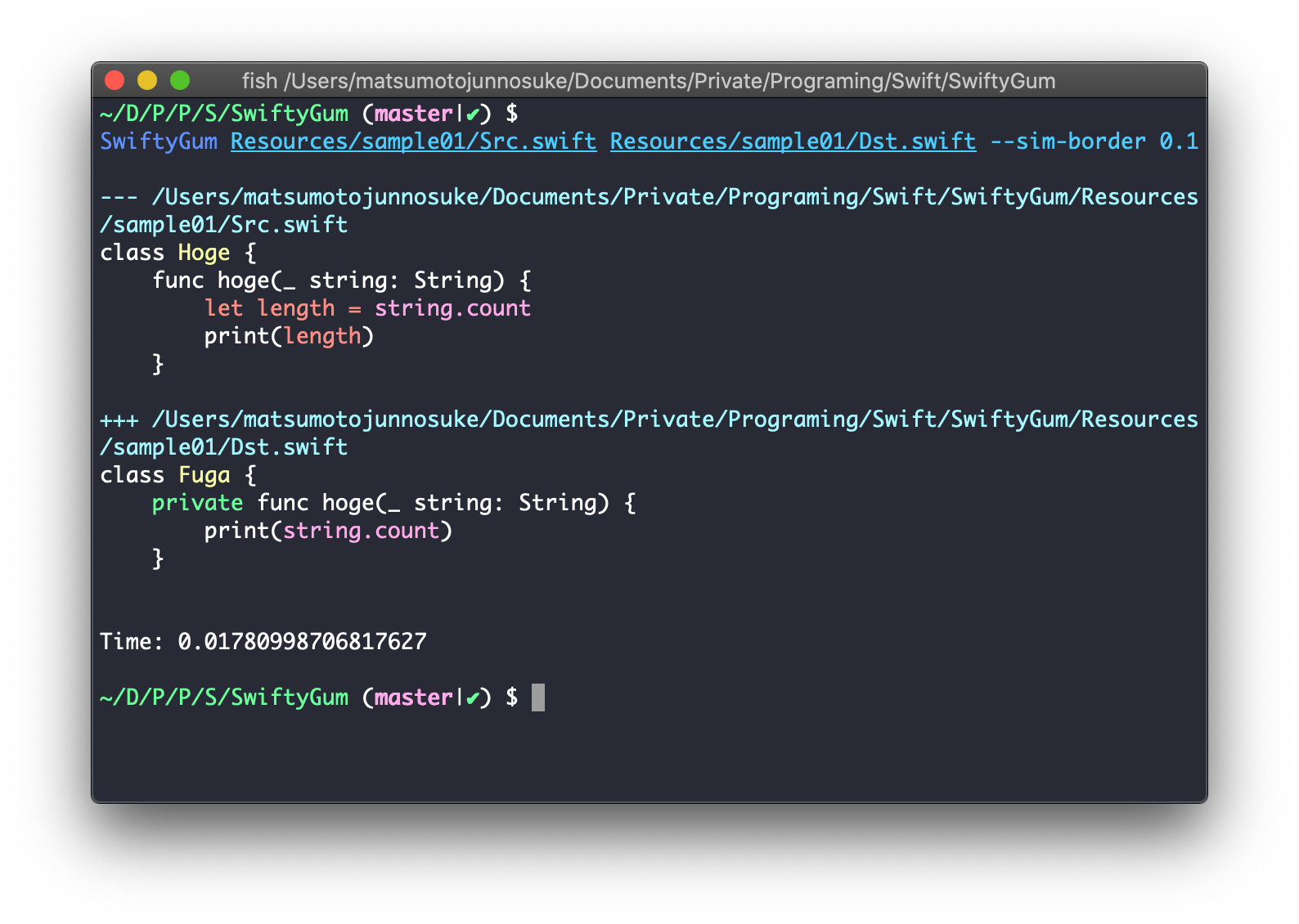Click the '/sample01/Src.swift' continuation line
1299x924 pixels.
[224, 225]
